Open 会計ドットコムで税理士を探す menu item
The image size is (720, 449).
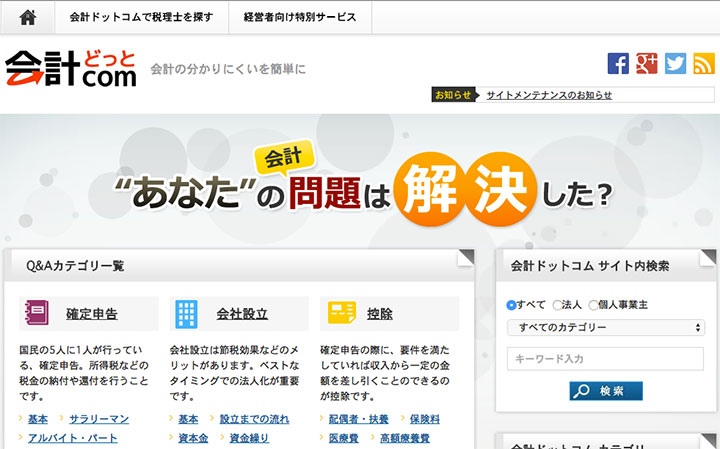[141, 17]
